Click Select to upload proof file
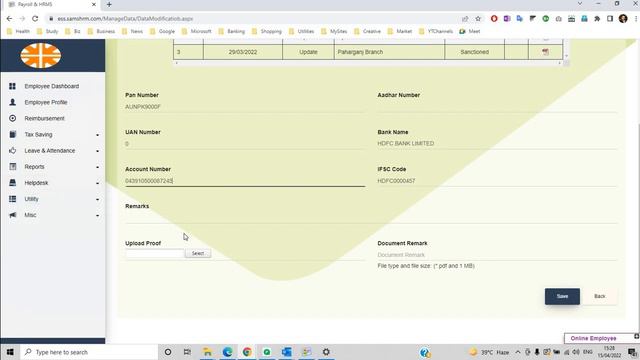Screen dimensions: 640x360 (x=198, y=253)
